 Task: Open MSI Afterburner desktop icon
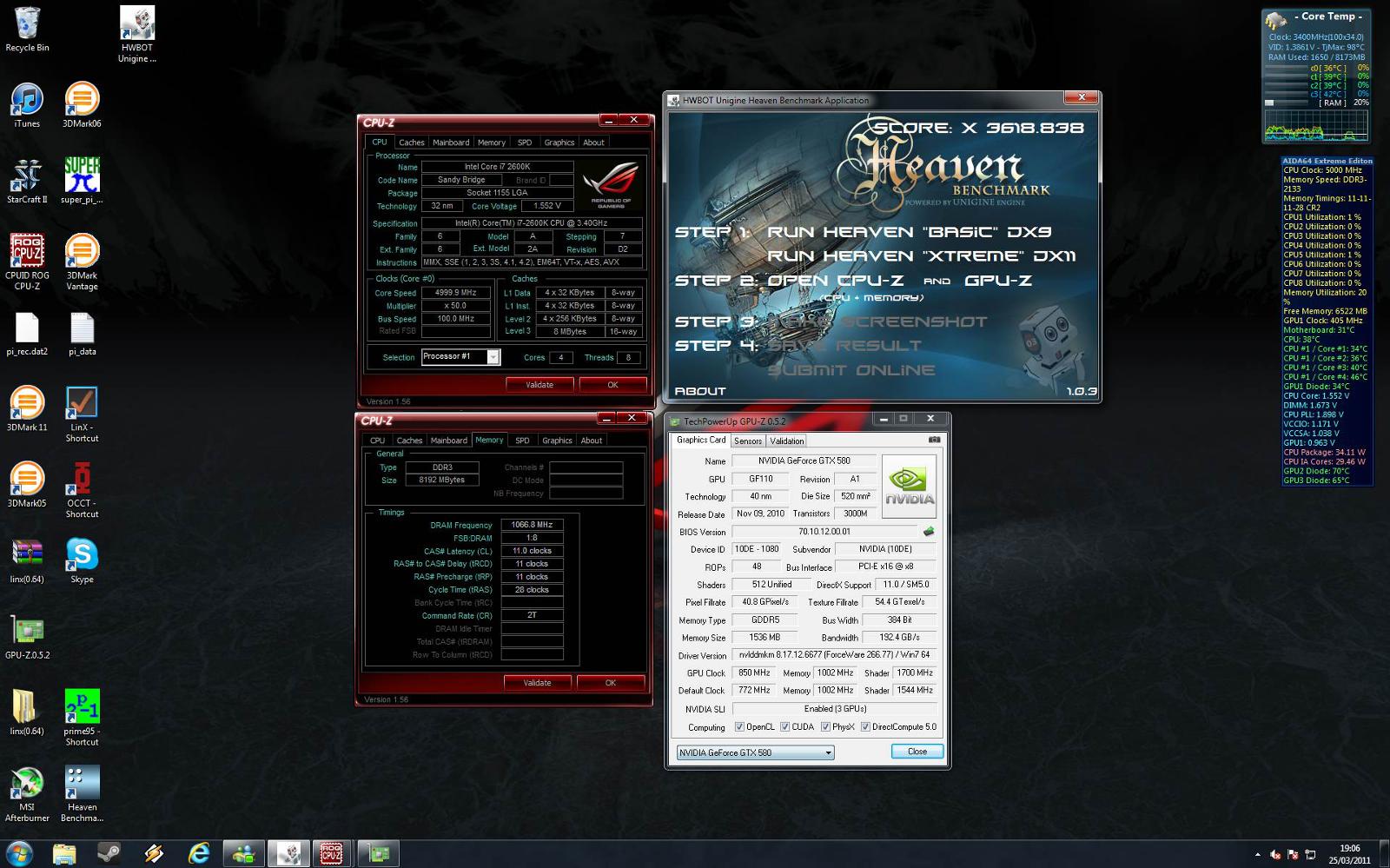tap(27, 793)
